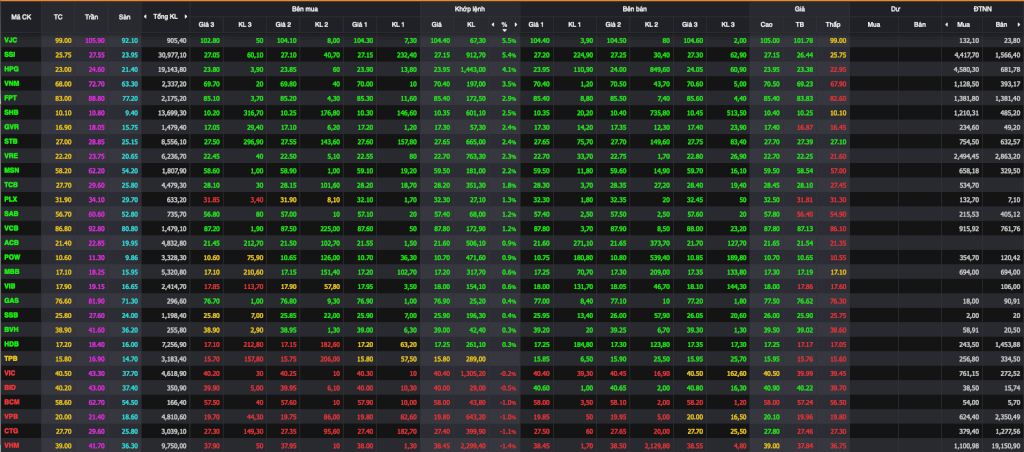The width and height of the screenshot is (1024, 452).
Task: Click the TB column header
Action: click(800, 25)
